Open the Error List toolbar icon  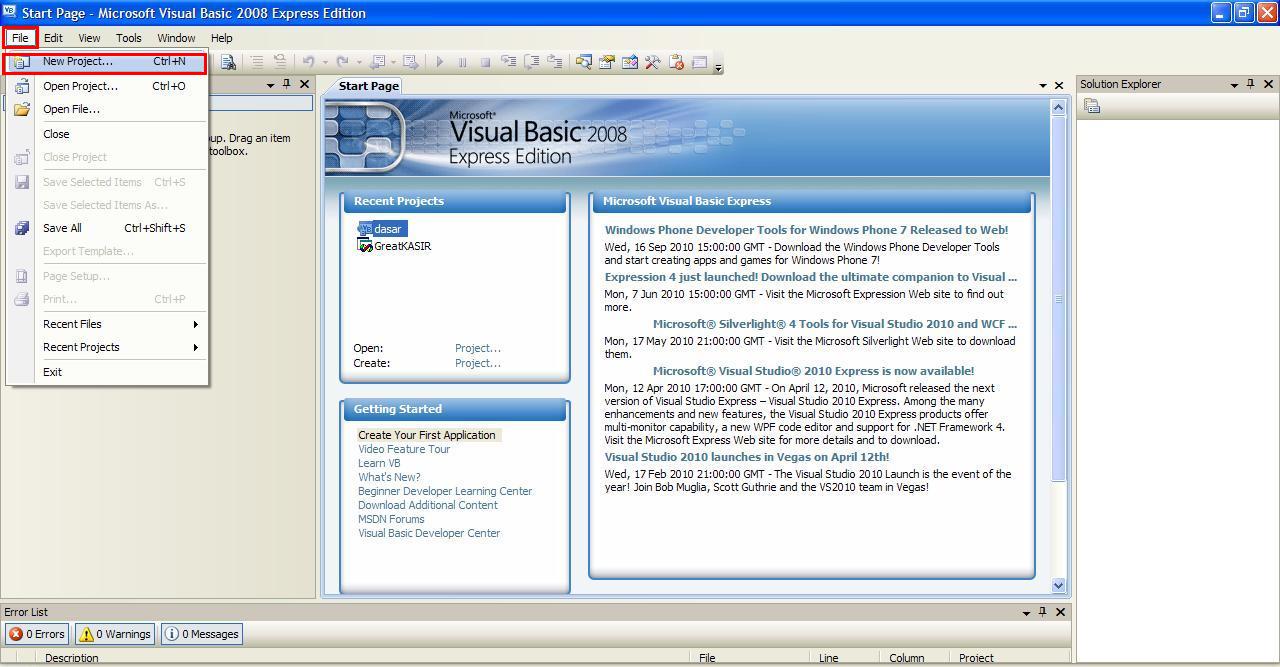click(676, 62)
